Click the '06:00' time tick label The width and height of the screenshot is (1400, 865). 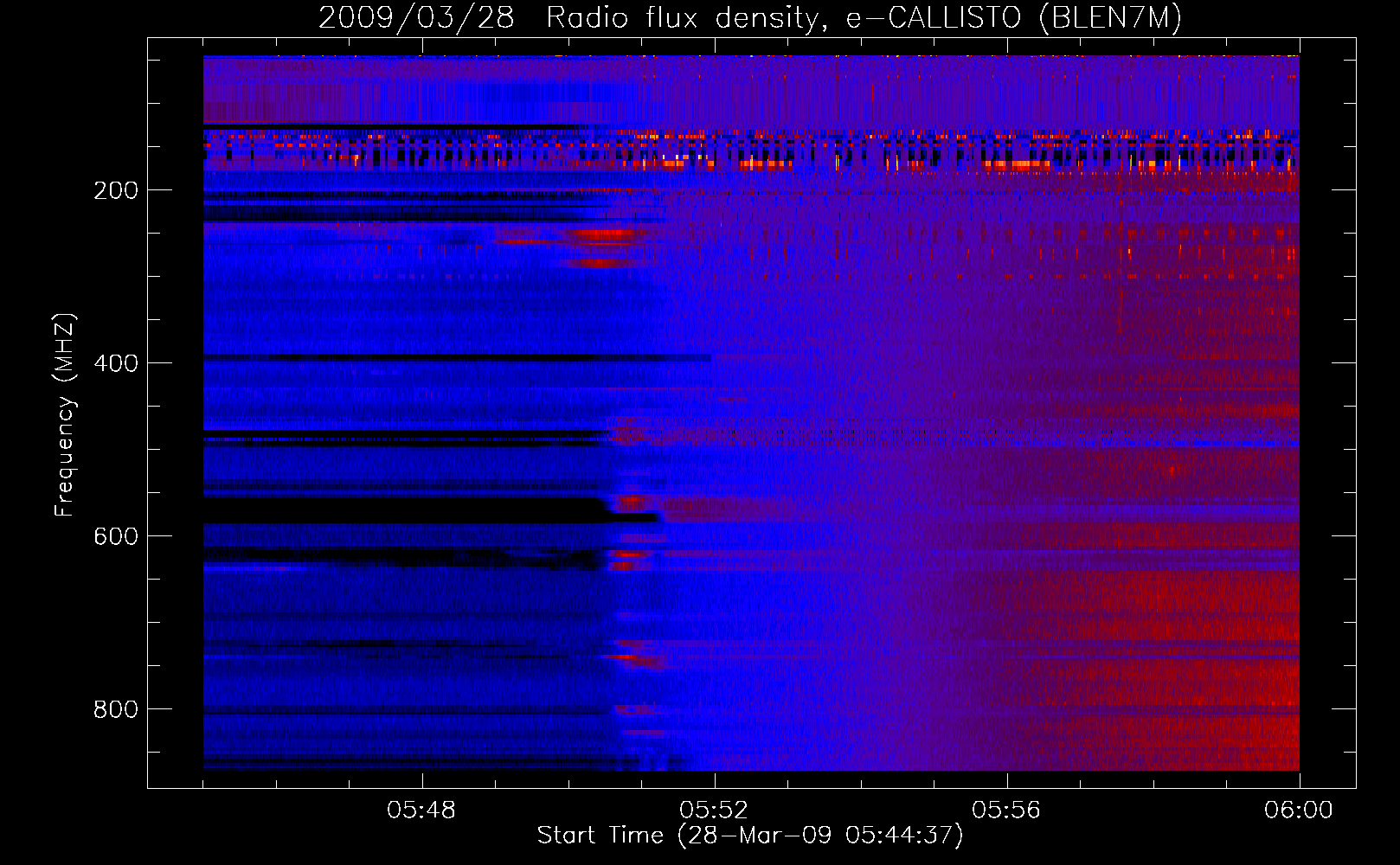coord(1299,811)
